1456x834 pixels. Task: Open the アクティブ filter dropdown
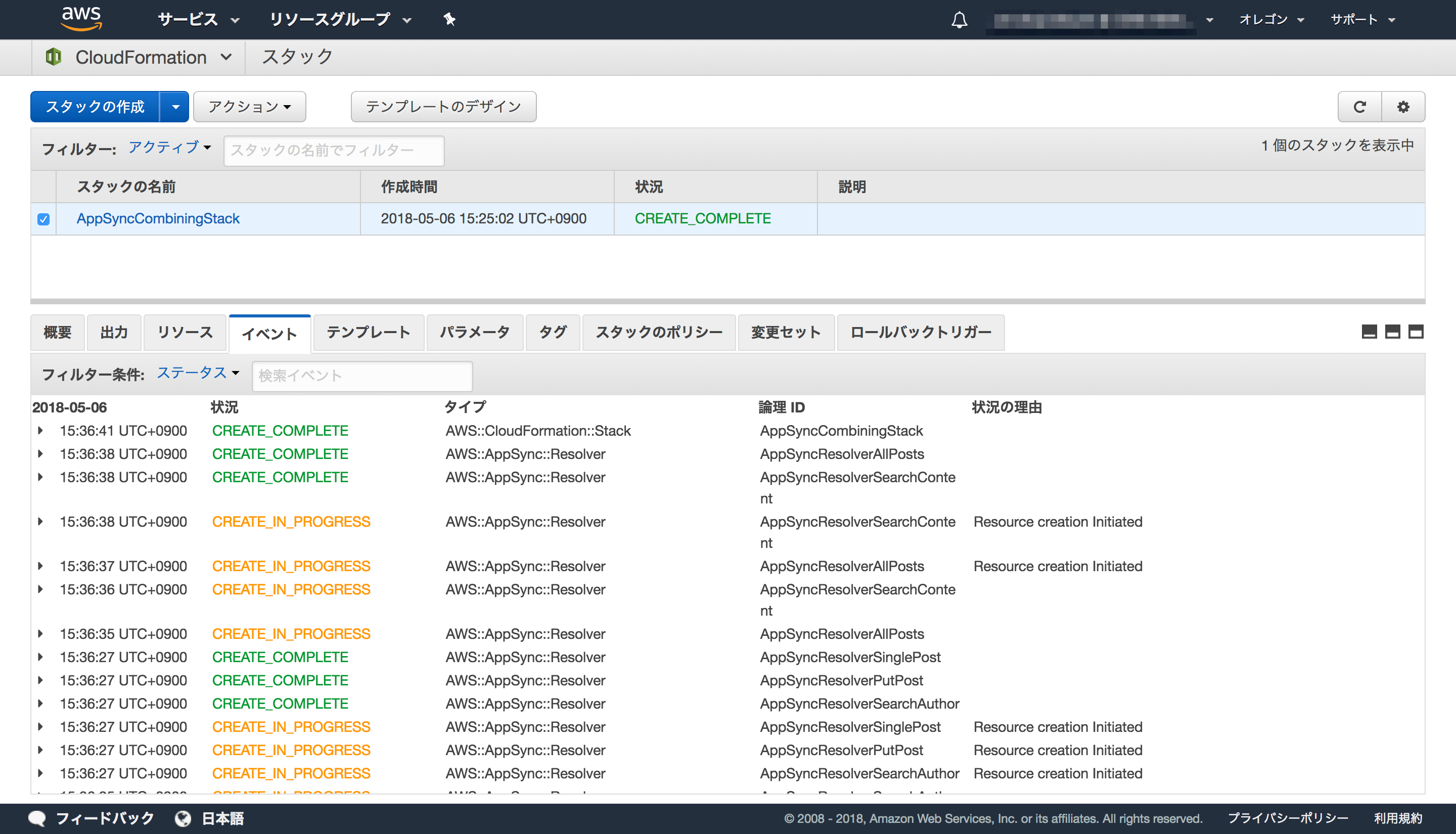[169, 147]
